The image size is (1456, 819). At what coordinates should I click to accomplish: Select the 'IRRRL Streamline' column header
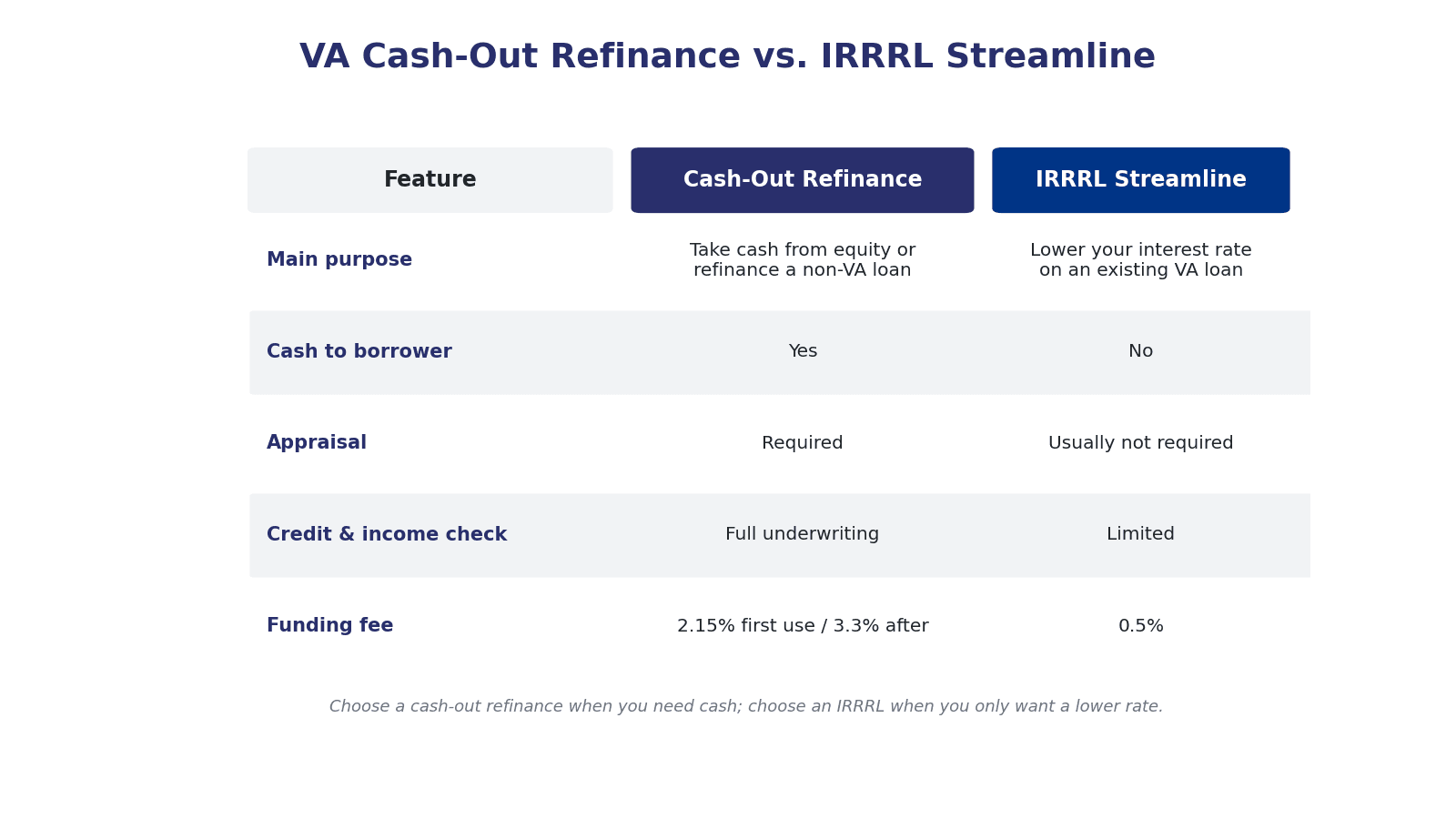(1141, 180)
